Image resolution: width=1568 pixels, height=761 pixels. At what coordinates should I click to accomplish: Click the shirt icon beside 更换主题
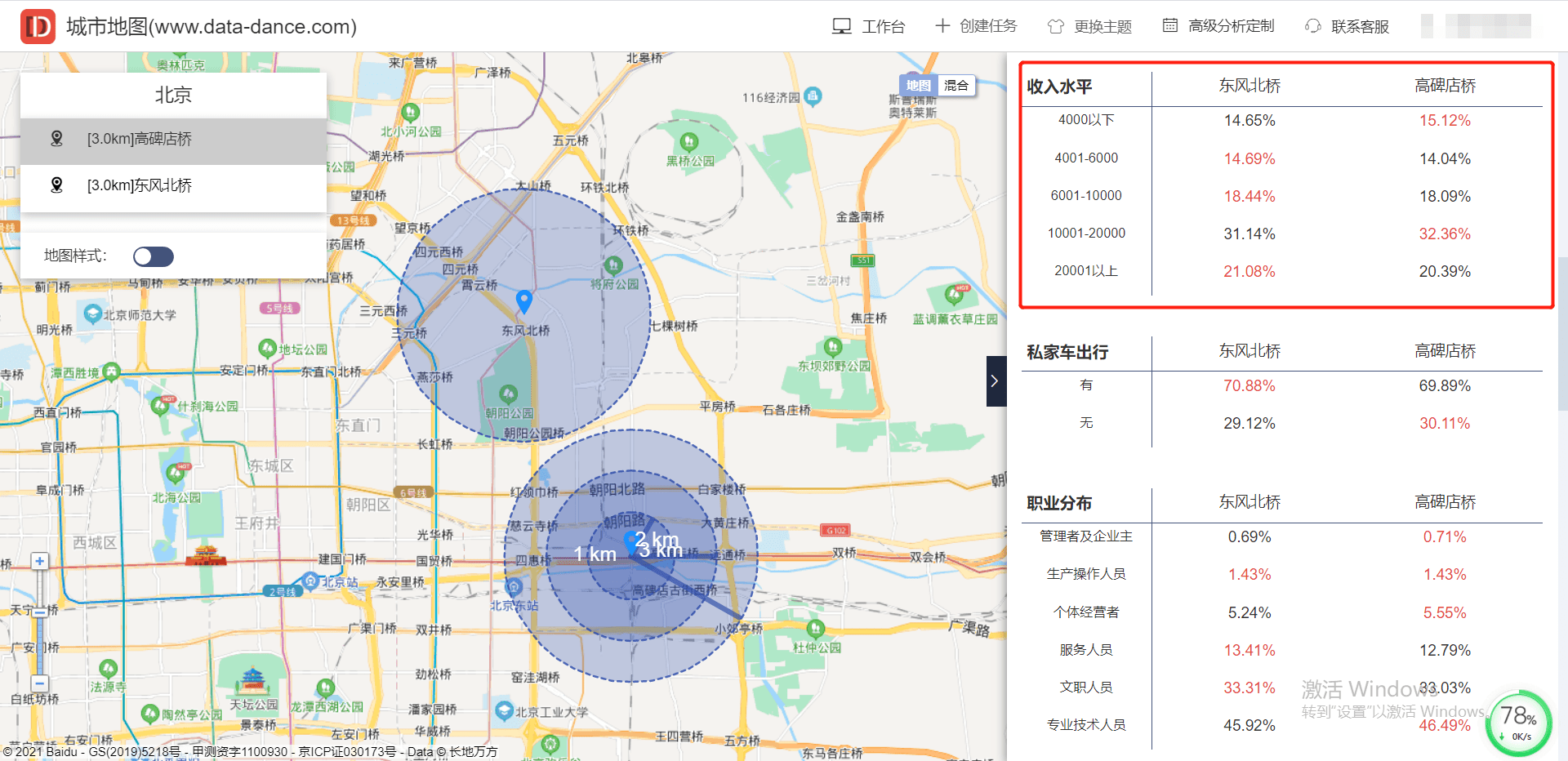1055,26
